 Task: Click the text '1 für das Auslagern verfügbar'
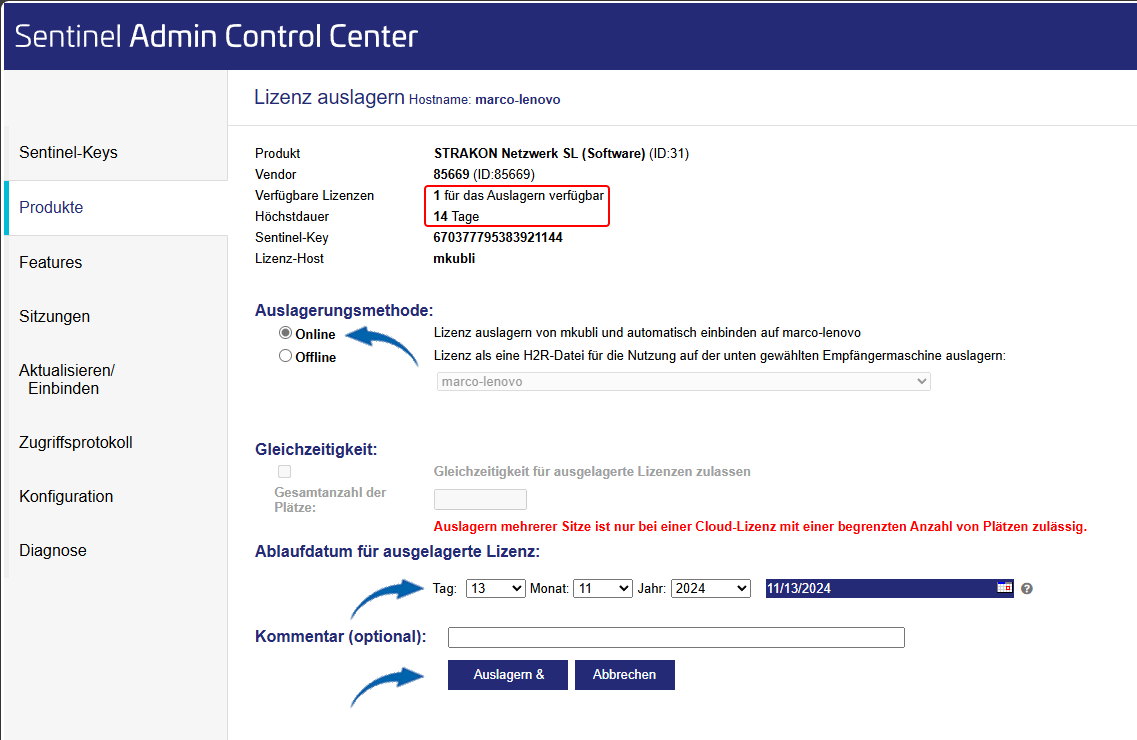tap(518, 196)
